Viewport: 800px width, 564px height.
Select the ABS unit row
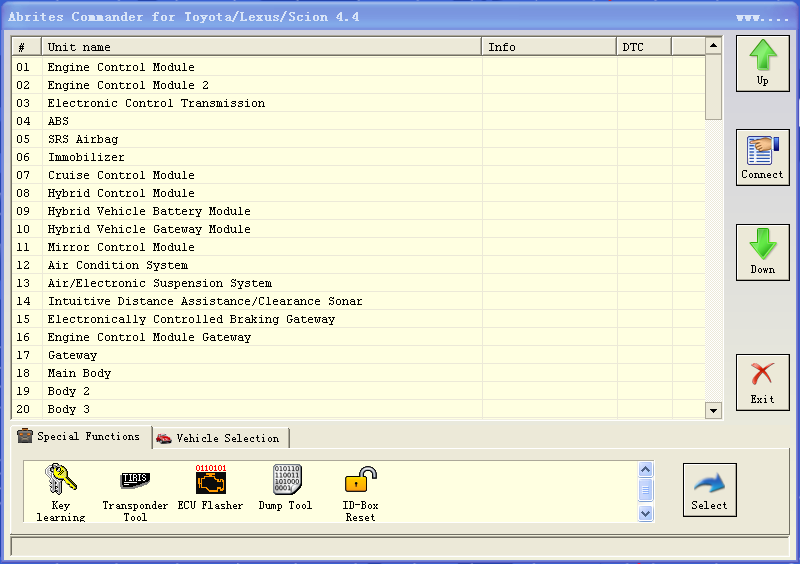point(359,121)
